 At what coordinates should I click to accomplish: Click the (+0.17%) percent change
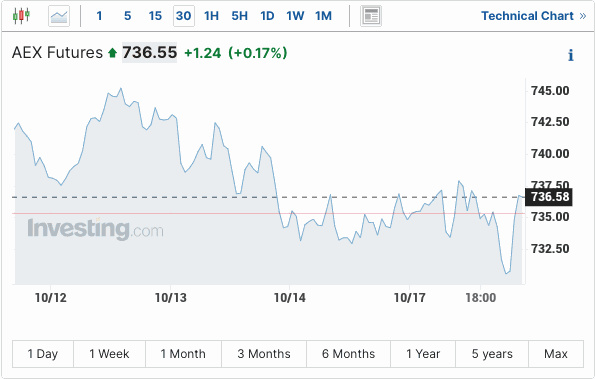(x=258, y=53)
